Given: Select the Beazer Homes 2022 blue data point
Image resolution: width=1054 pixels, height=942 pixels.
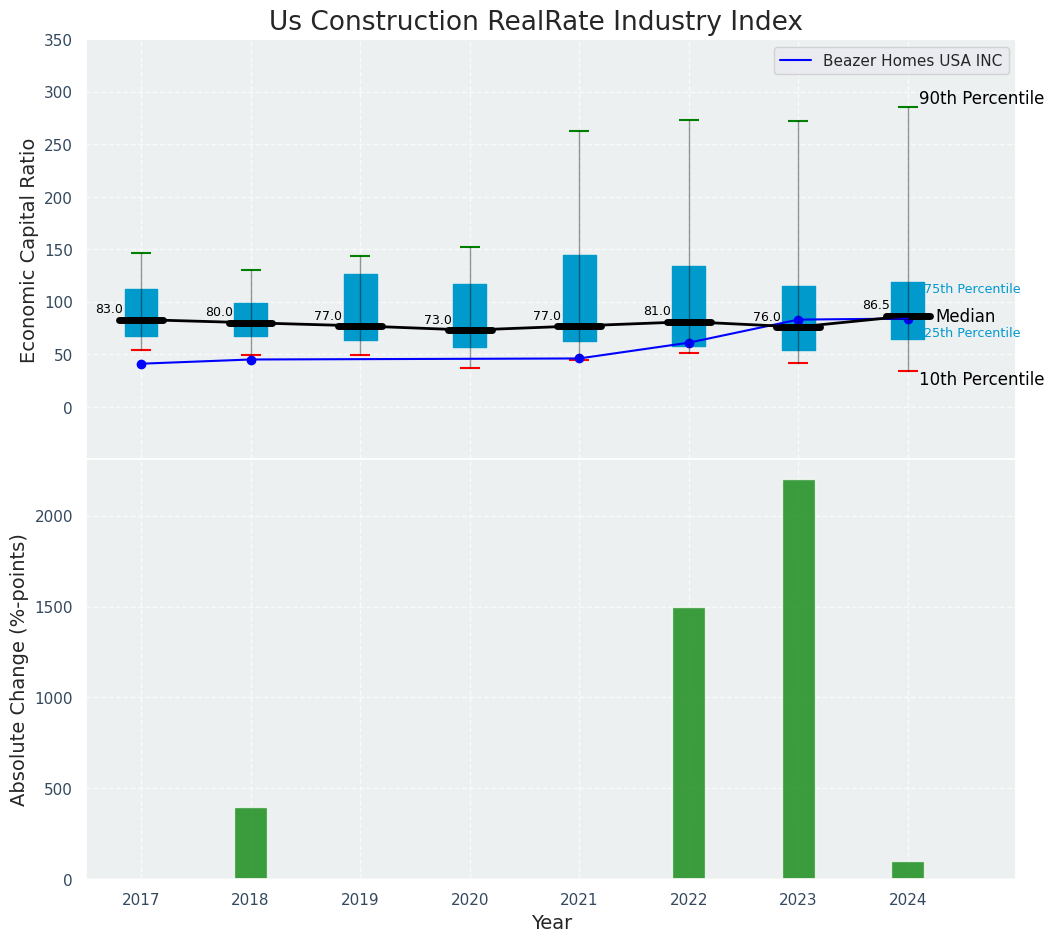Looking at the screenshot, I should (689, 343).
